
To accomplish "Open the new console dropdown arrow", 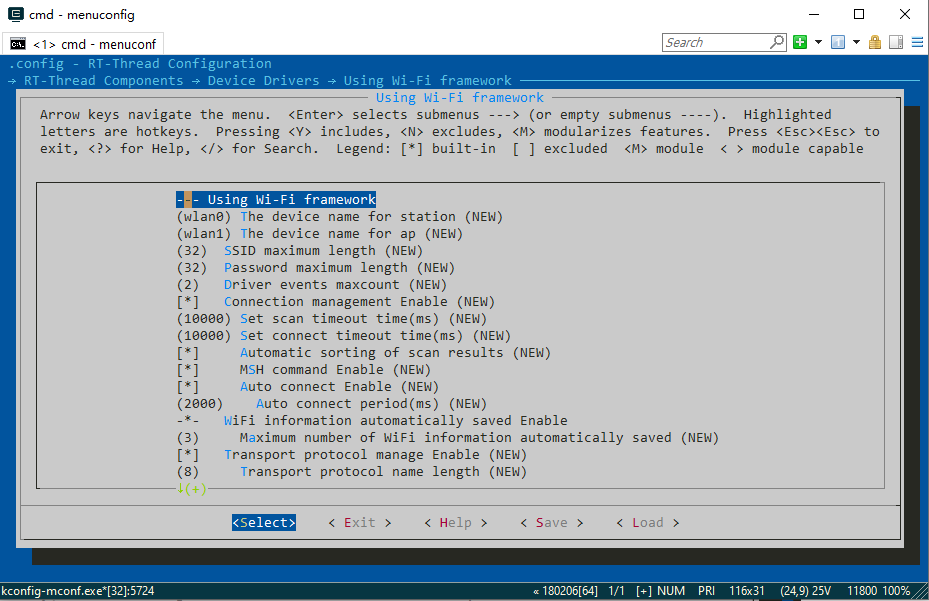I will click(818, 42).
